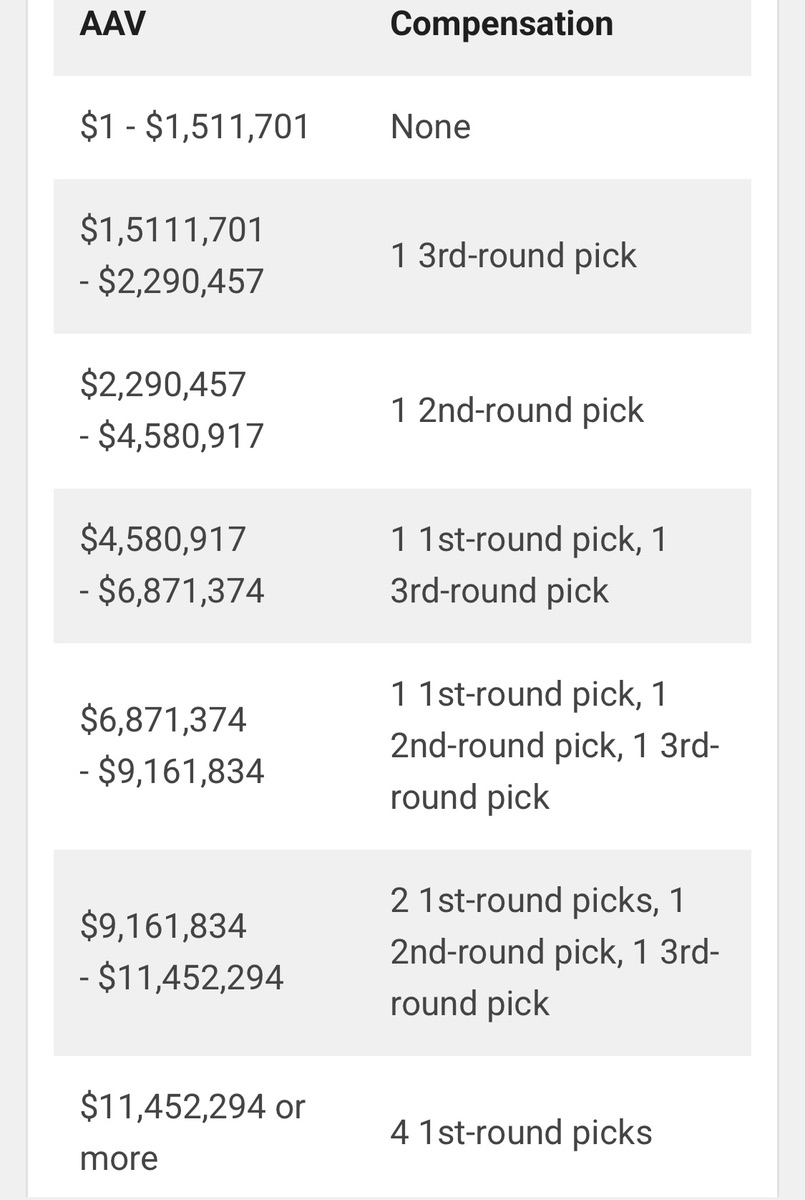Select the '$11,452,294 or more' AAV cell
The height and width of the screenshot is (1200, 805).
[x=192, y=1132]
